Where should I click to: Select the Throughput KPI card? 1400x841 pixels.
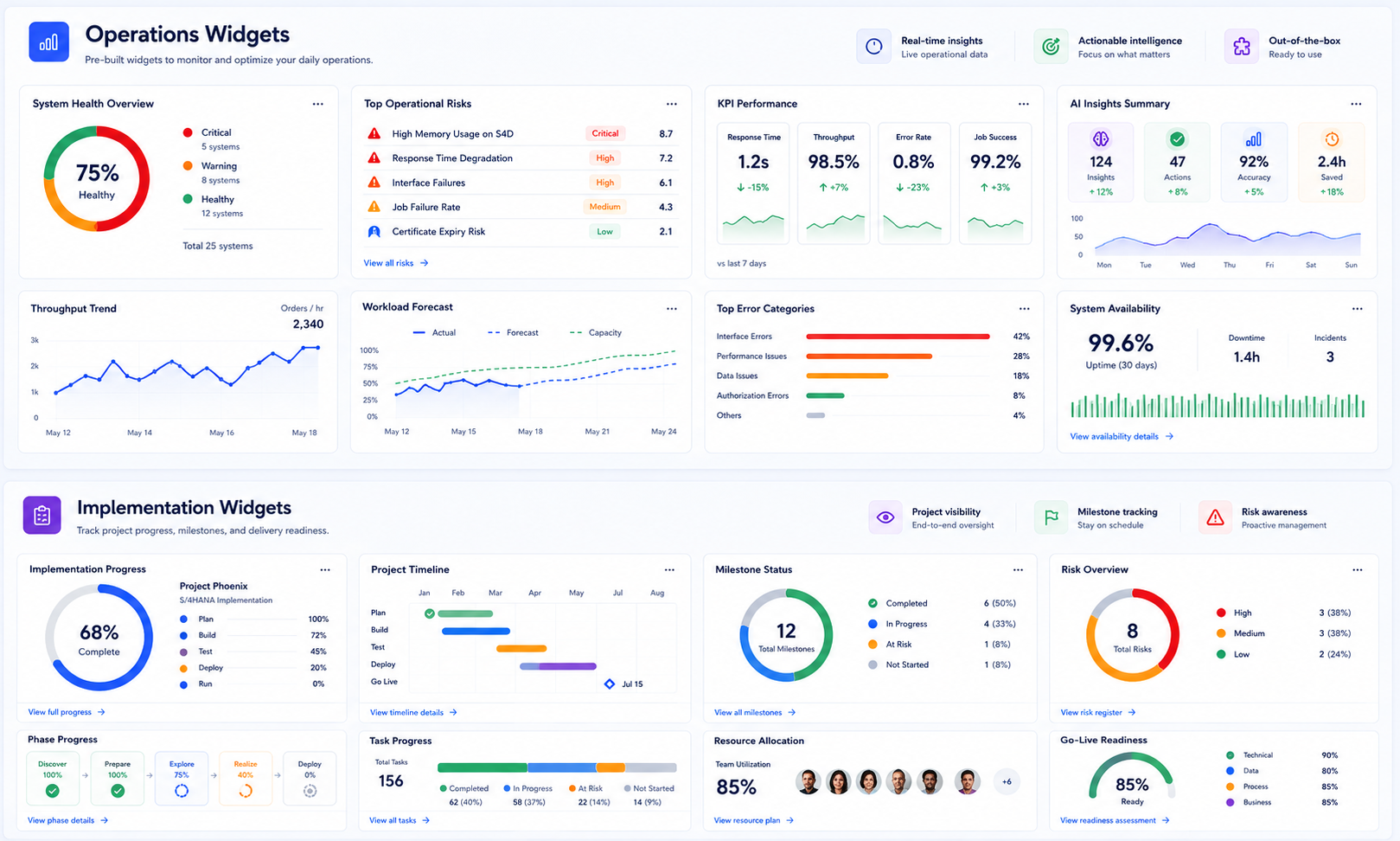[834, 183]
